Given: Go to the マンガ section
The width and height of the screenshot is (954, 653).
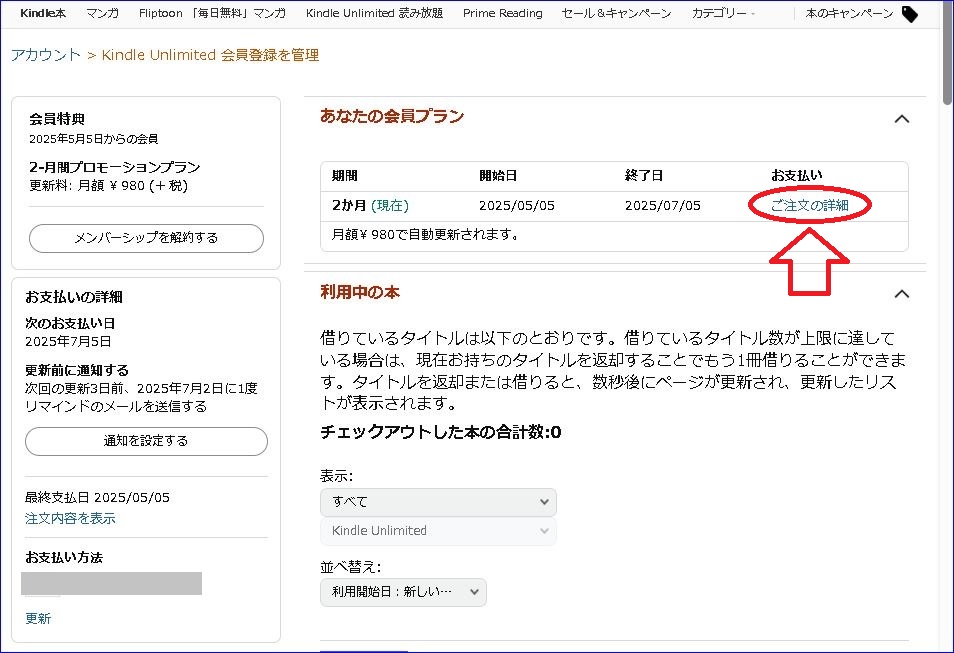Looking at the screenshot, I should 102,13.
